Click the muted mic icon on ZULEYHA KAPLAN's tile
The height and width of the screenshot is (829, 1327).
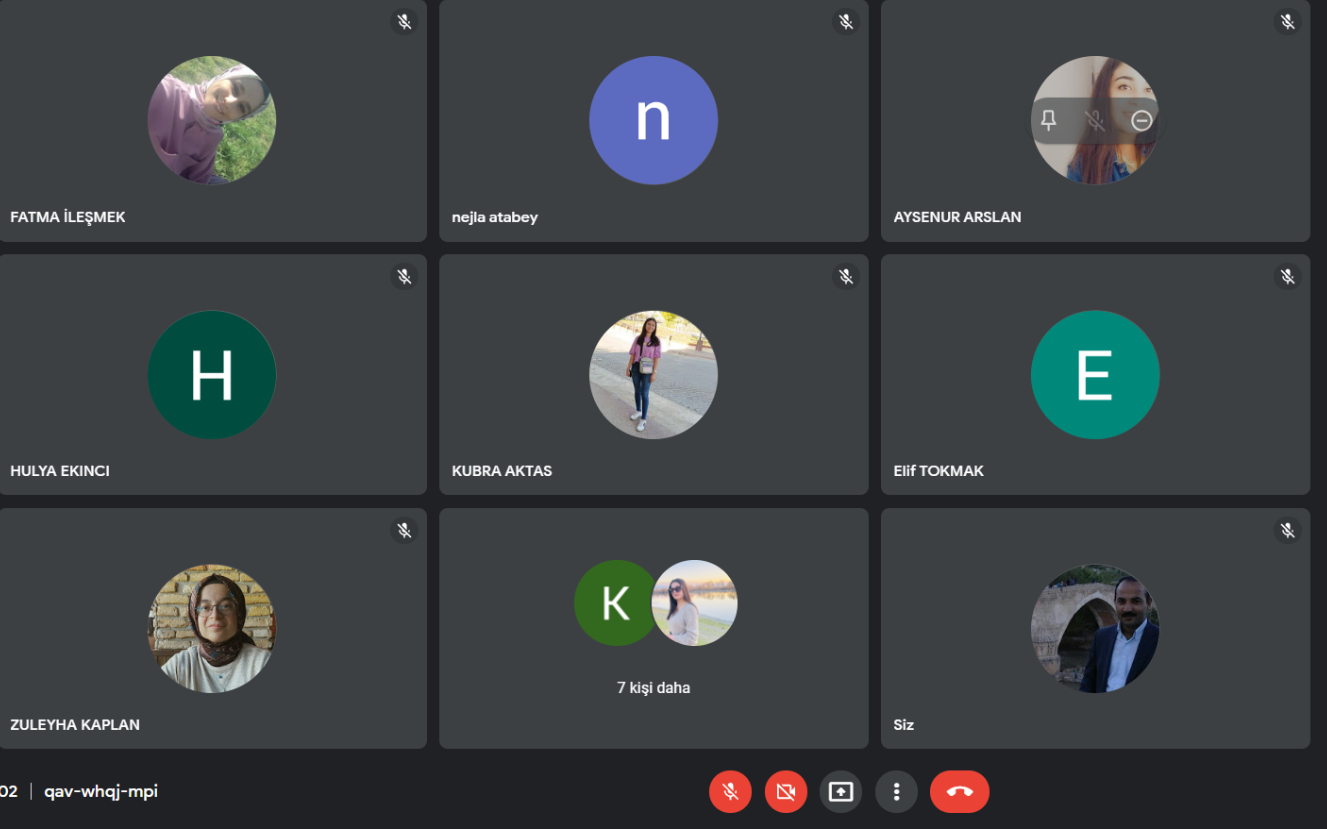pyautogui.click(x=404, y=531)
